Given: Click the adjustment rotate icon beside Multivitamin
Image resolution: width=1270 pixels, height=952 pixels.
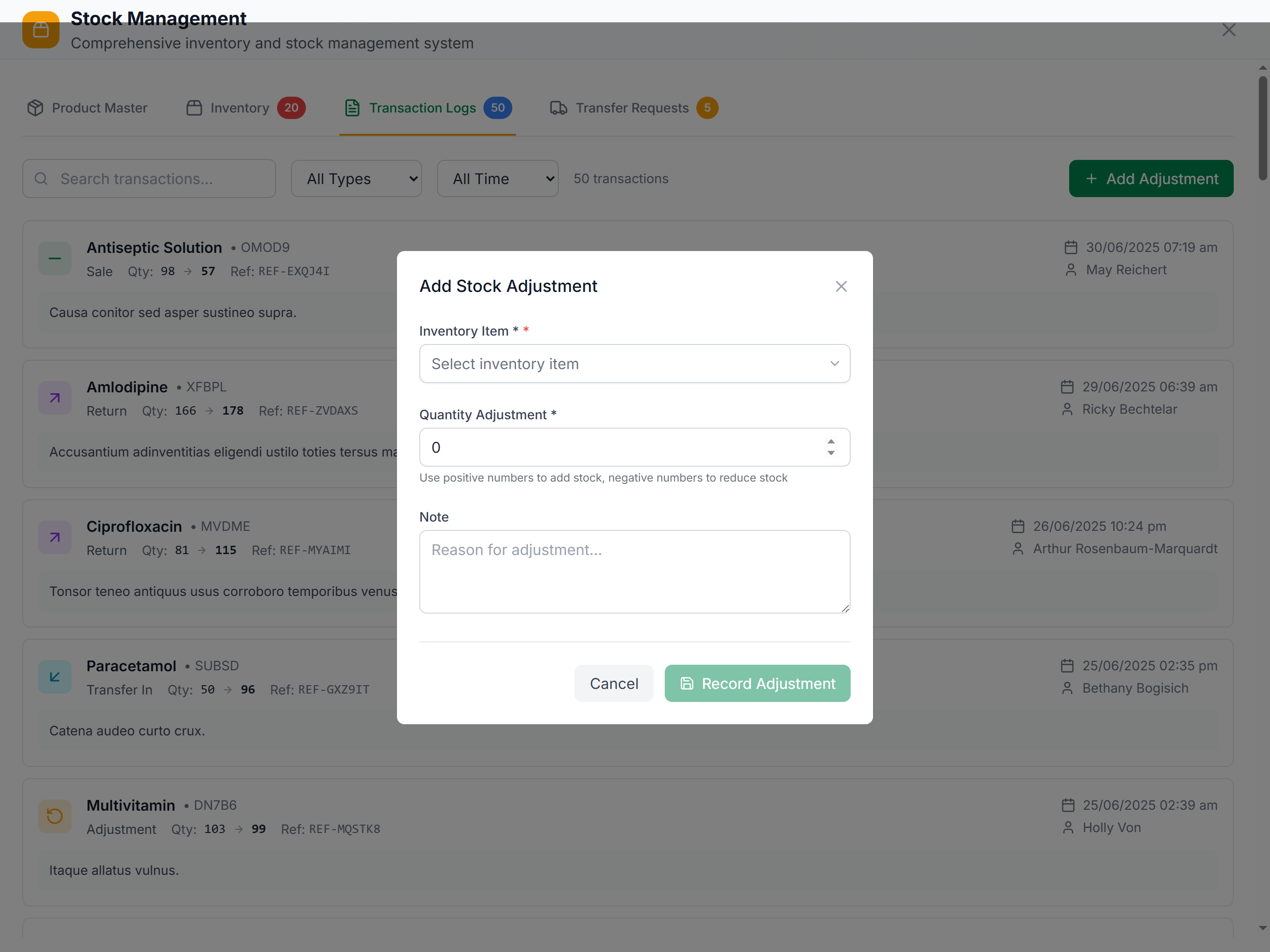Looking at the screenshot, I should point(54,816).
